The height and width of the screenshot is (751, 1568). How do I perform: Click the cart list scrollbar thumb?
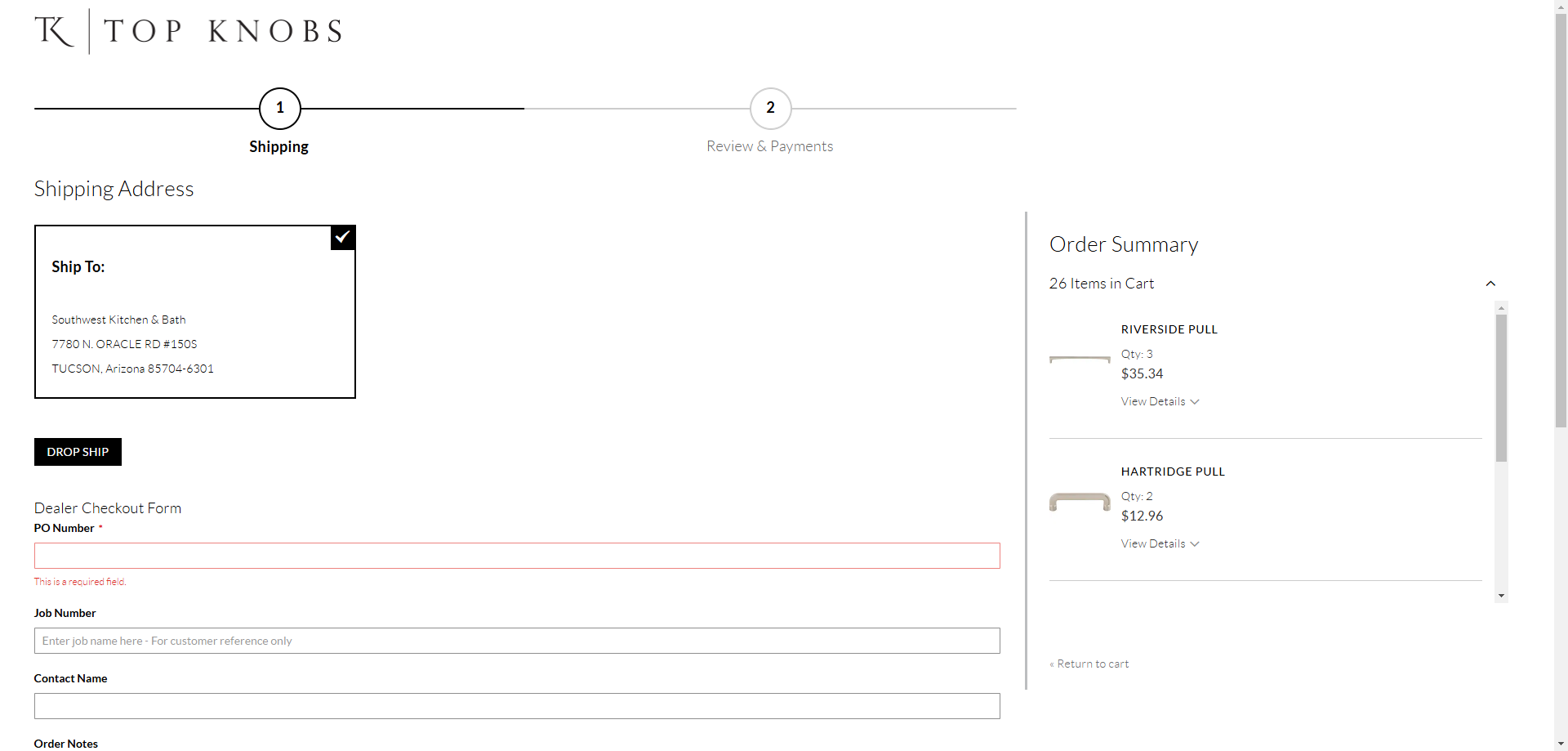[x=1501, y=388]
